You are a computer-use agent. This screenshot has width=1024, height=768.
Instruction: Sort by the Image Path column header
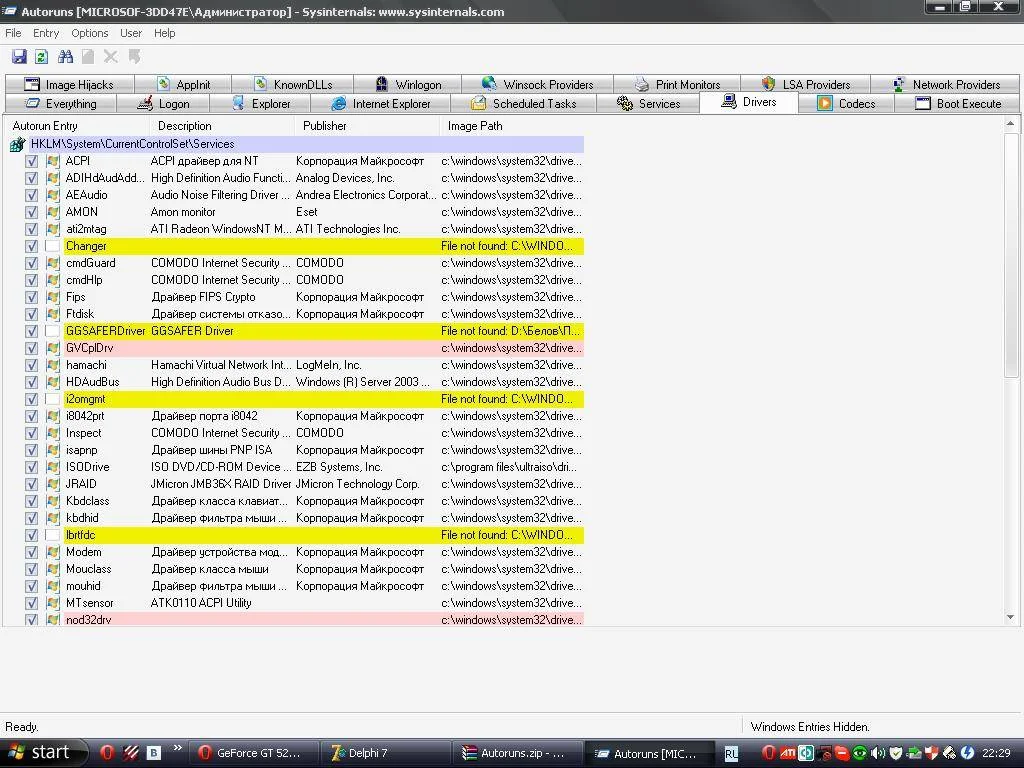[513, 126]
